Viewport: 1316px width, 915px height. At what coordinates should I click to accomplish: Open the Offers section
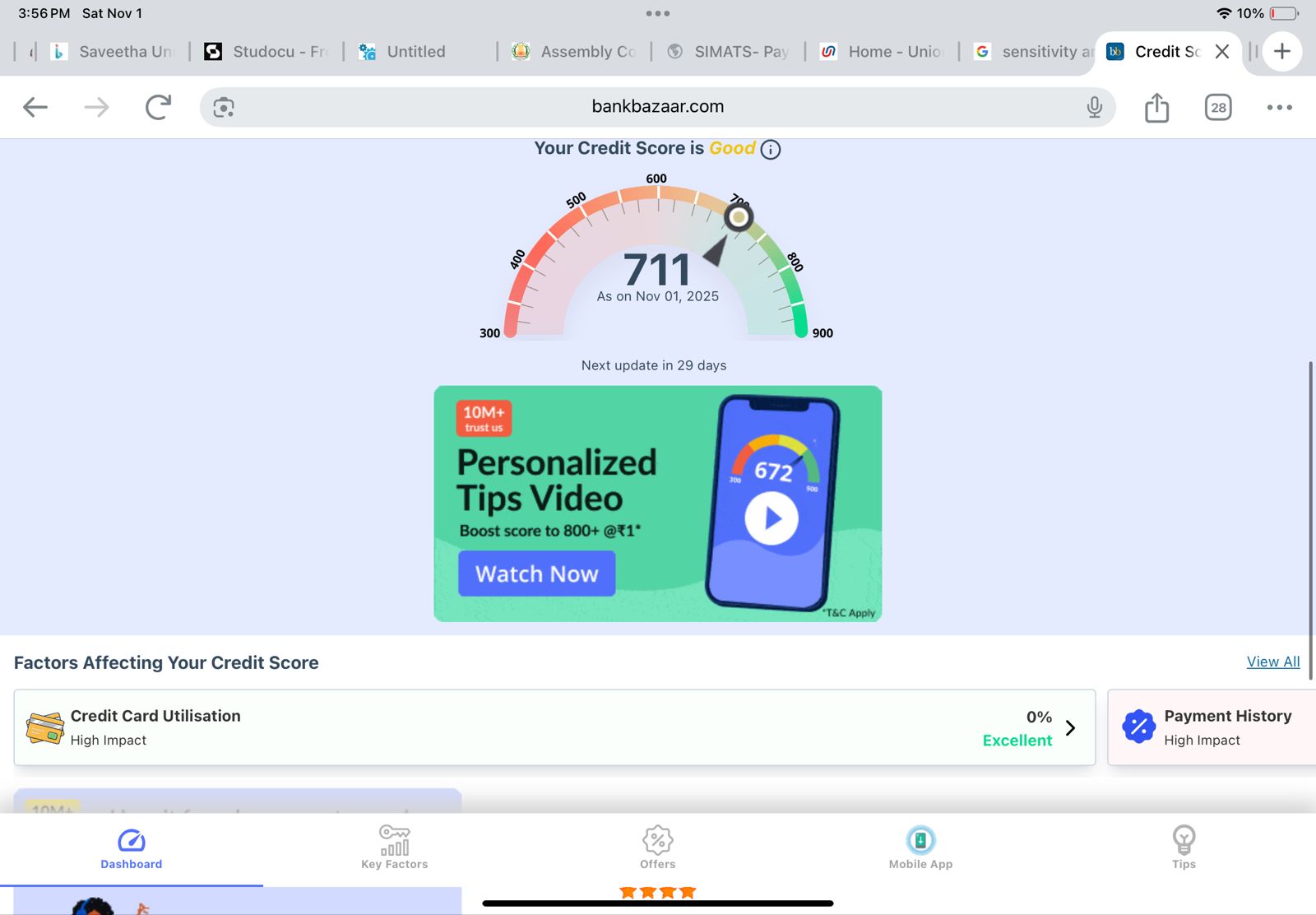(x=657, y=848)
